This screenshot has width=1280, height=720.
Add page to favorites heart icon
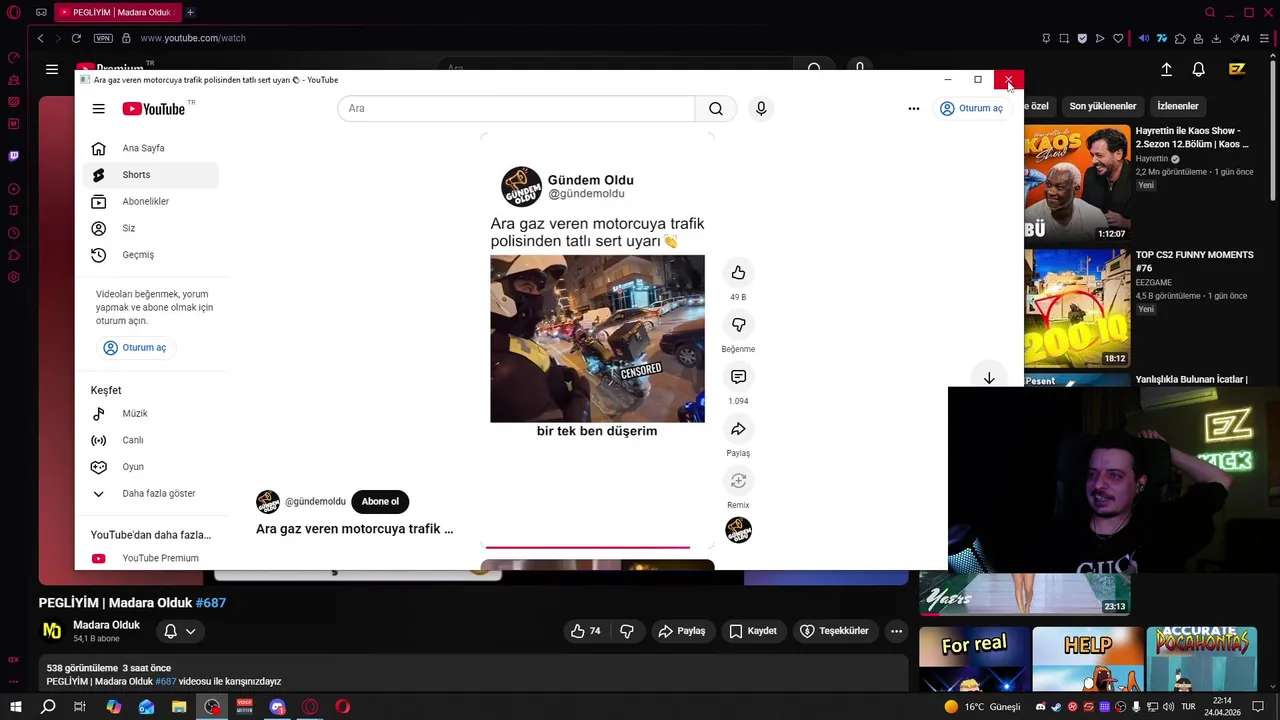(1118, 38)
